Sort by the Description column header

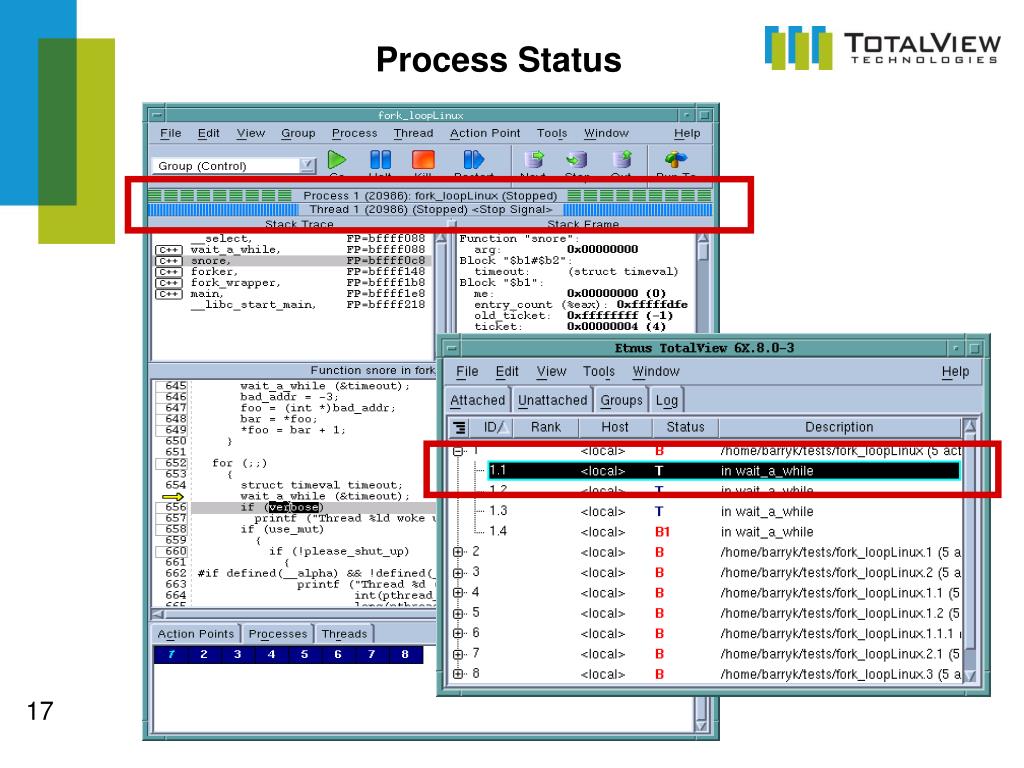[839, 428]
